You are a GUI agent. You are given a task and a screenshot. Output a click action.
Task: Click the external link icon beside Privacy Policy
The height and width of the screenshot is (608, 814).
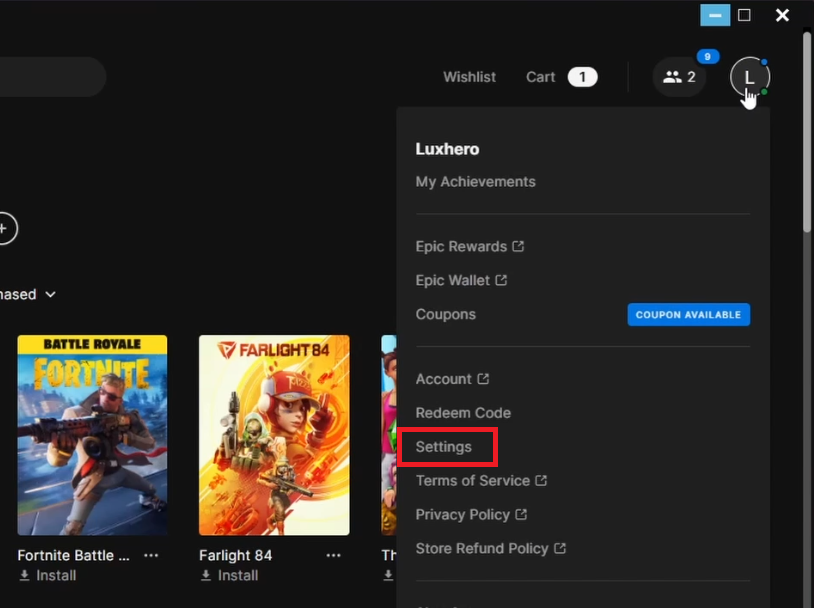click(x=521, y=514)
